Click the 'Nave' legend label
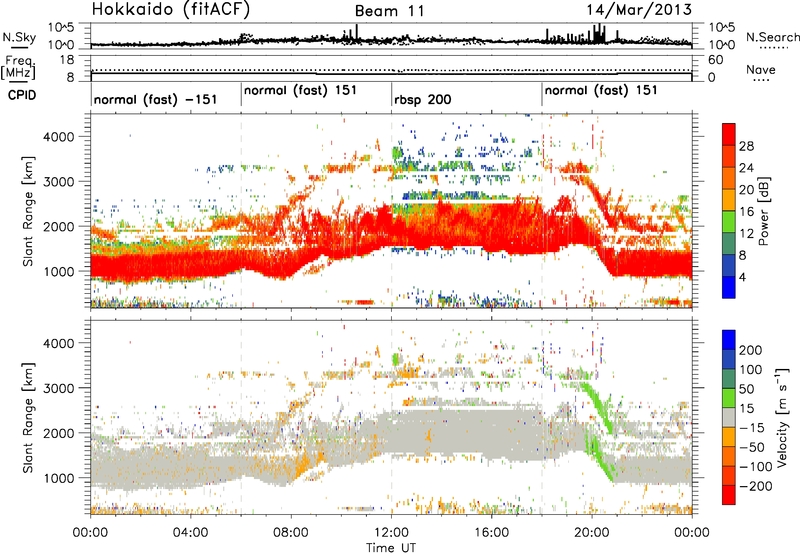The image size is (800, 554). 761,70
